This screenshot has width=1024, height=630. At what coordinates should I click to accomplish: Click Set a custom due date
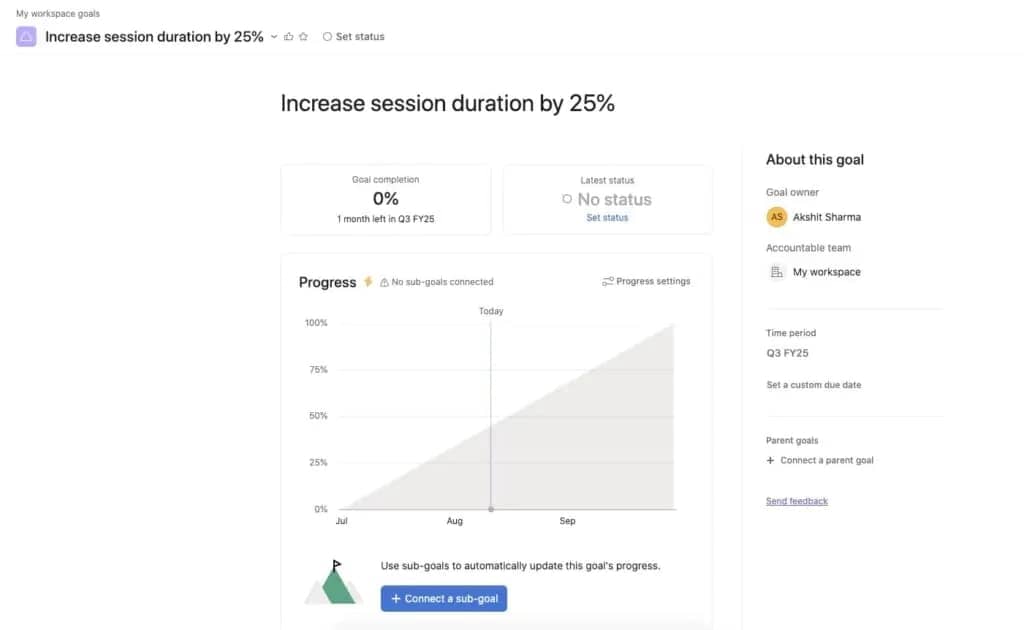coord(816,384)
